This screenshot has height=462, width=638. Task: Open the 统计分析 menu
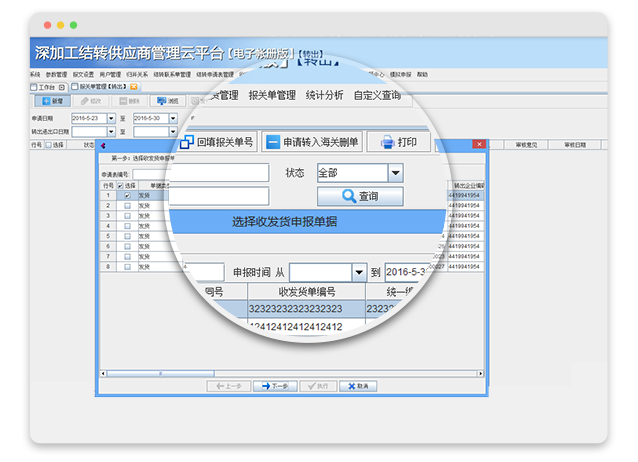click(324, 95)
